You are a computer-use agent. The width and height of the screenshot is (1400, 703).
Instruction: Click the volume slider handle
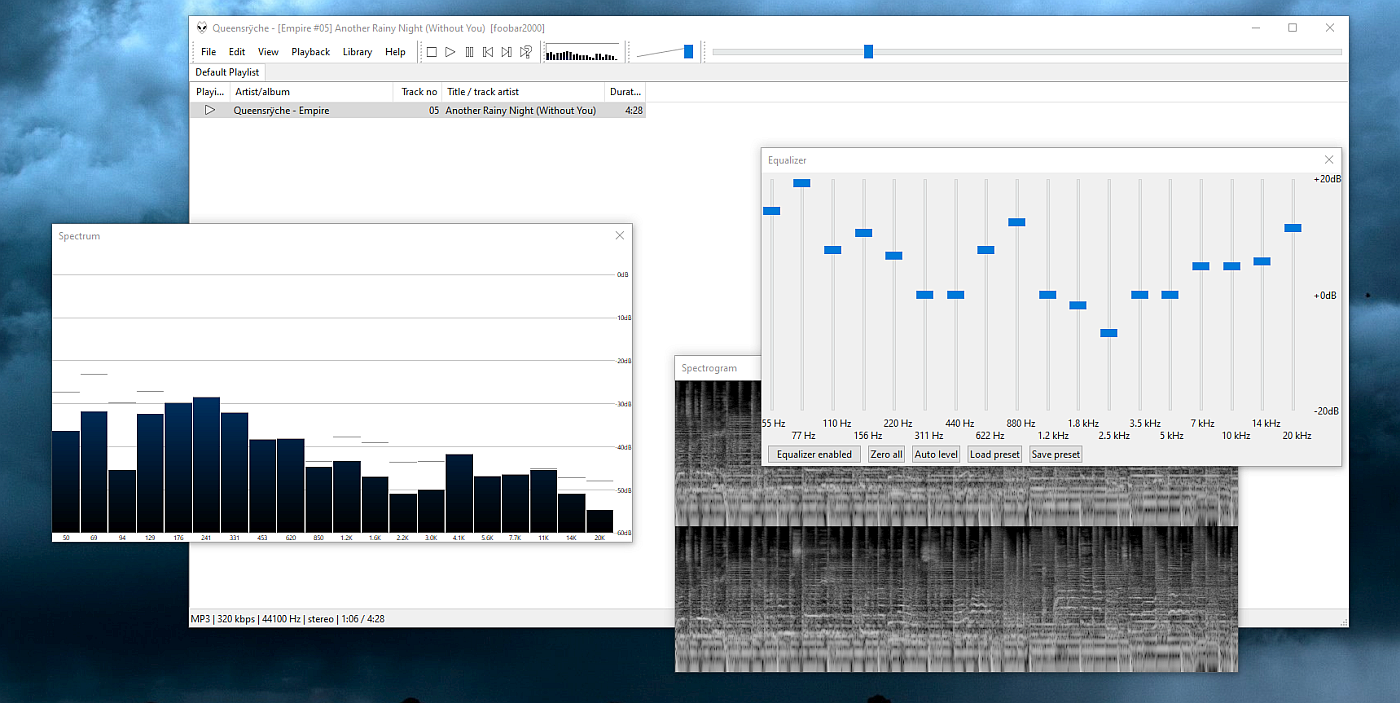688,52
